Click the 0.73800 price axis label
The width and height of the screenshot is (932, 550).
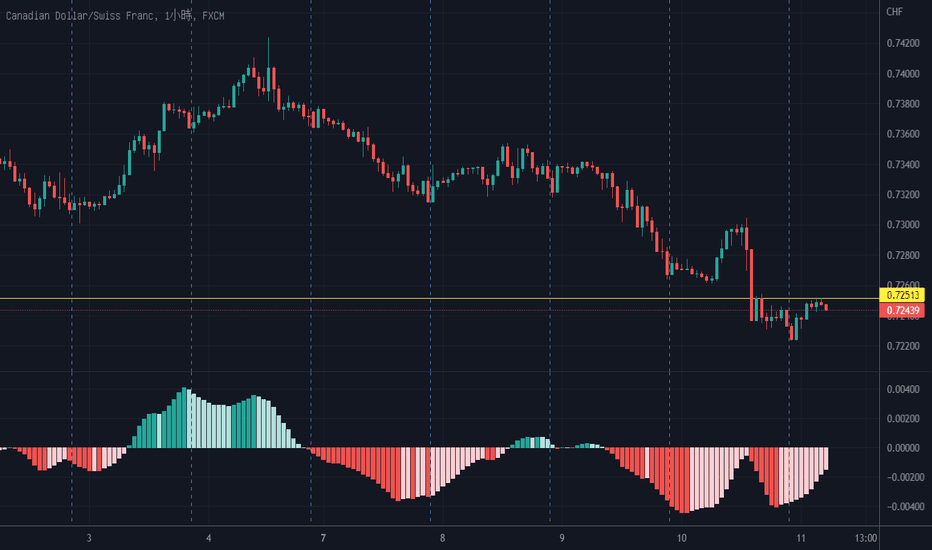(x=902, y=104)
